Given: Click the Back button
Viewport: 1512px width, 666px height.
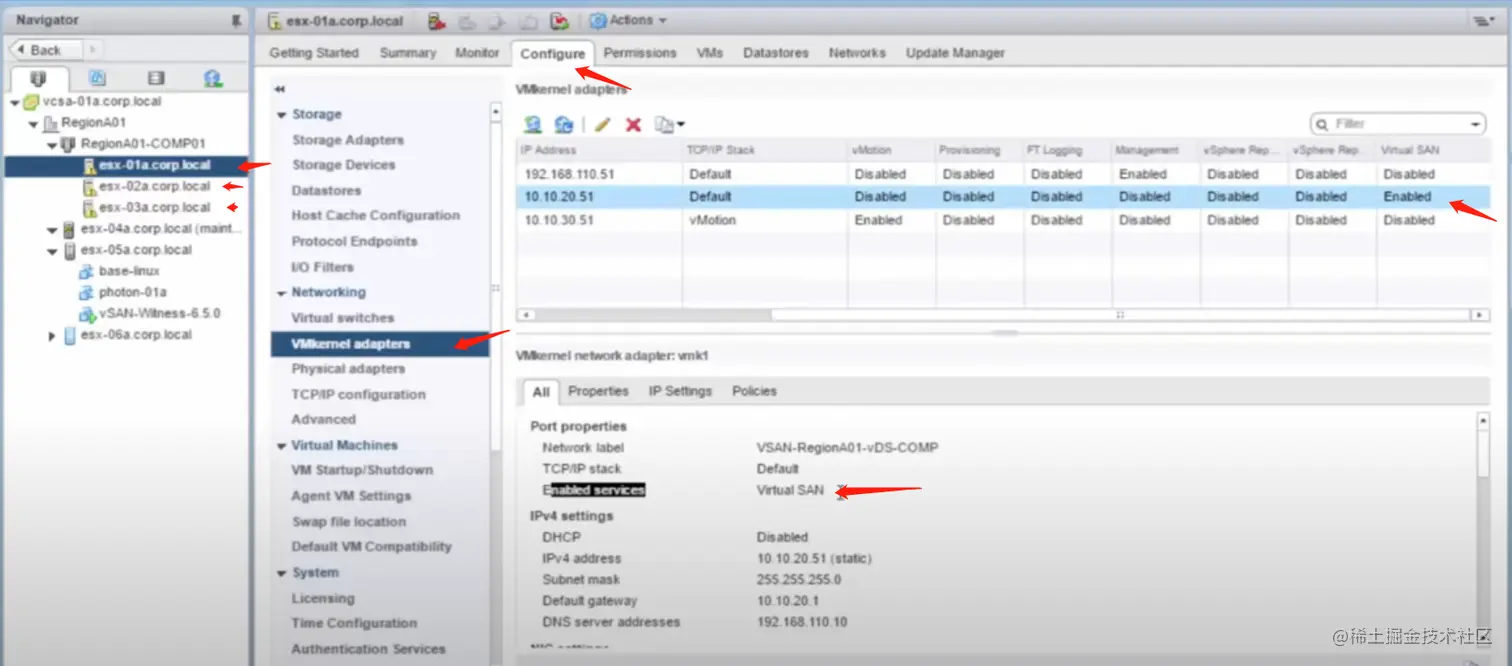Looking at the screenshot, I should pos(45,49).
